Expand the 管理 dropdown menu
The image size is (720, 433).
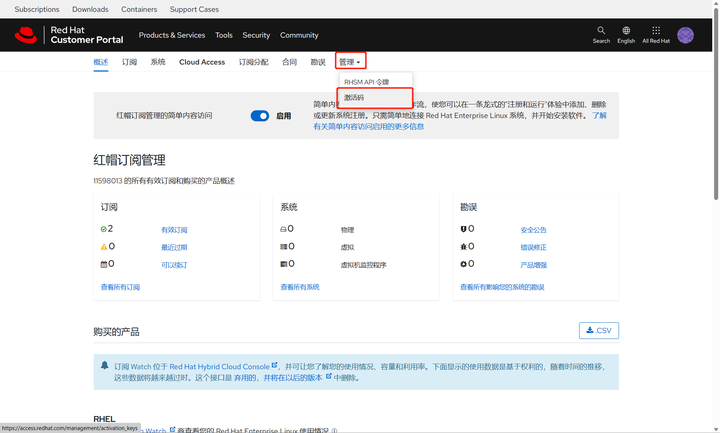coord(350,62)
